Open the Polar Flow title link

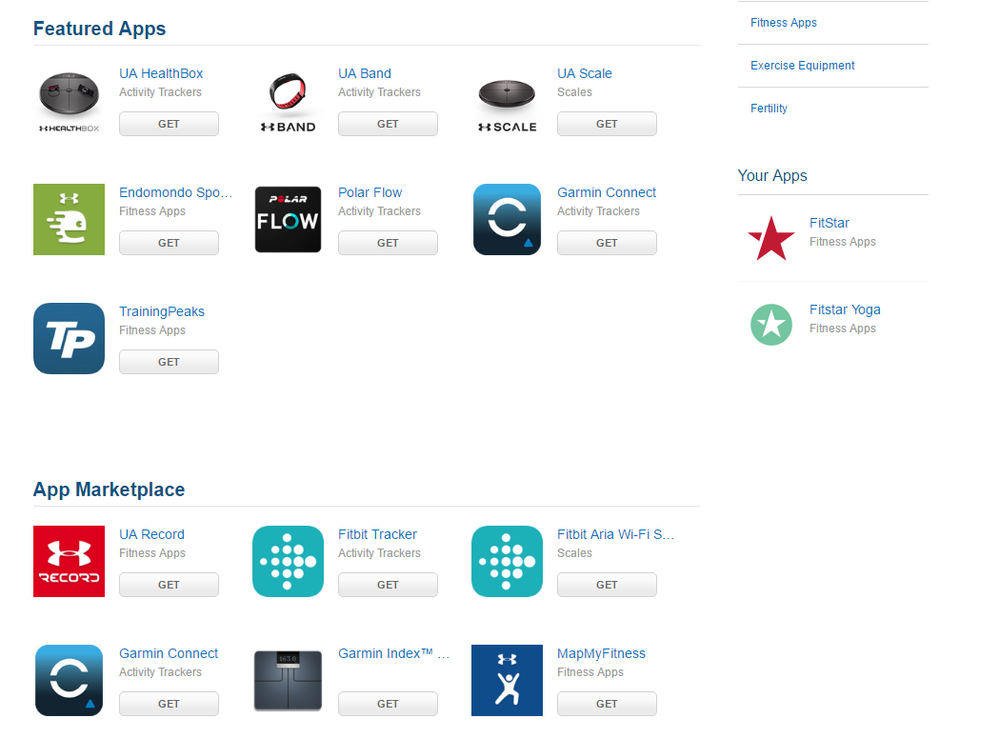point(370,192)
